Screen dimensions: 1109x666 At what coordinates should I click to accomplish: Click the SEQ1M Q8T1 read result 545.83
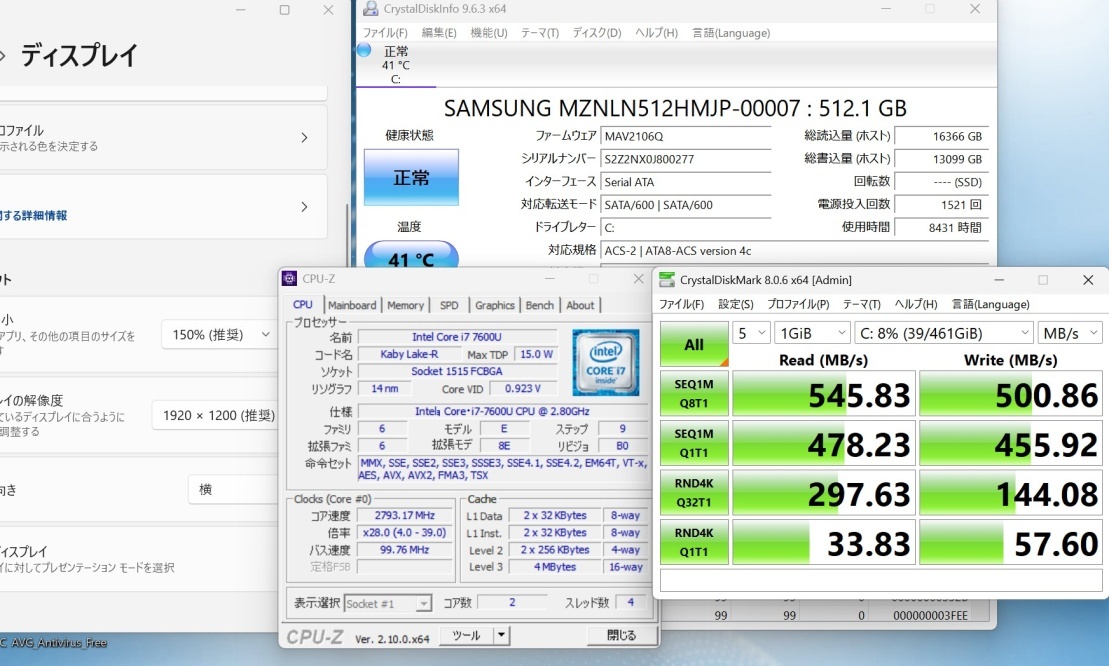(823, 394)
